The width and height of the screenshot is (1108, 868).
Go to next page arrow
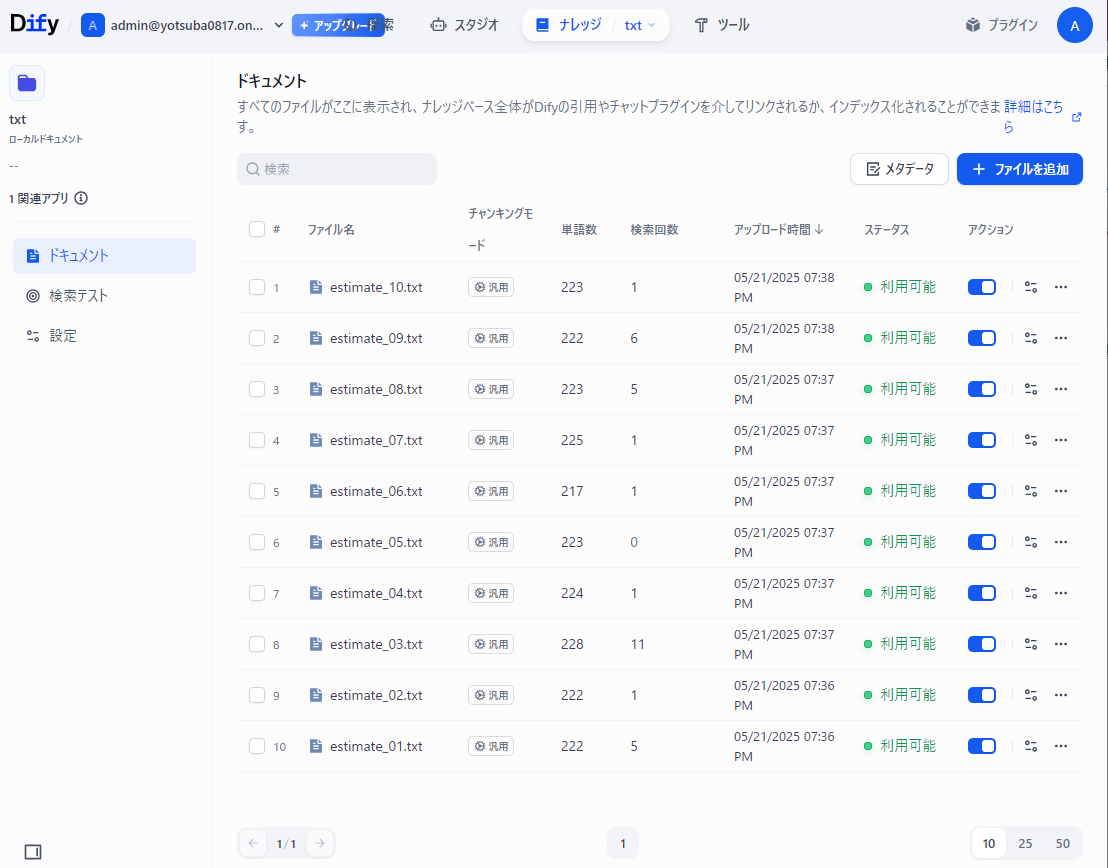[x=319, y=843]
